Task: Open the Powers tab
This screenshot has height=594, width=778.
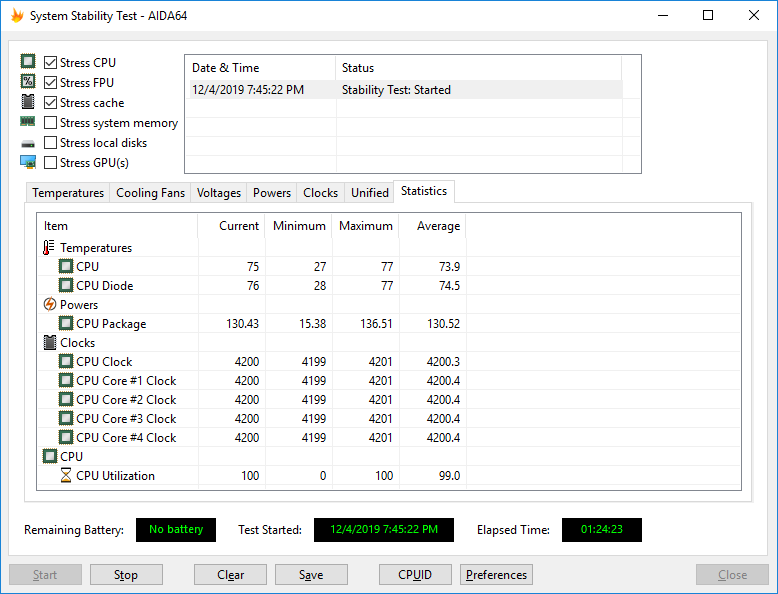Action: pyautogui.click(x=272, y=193)
